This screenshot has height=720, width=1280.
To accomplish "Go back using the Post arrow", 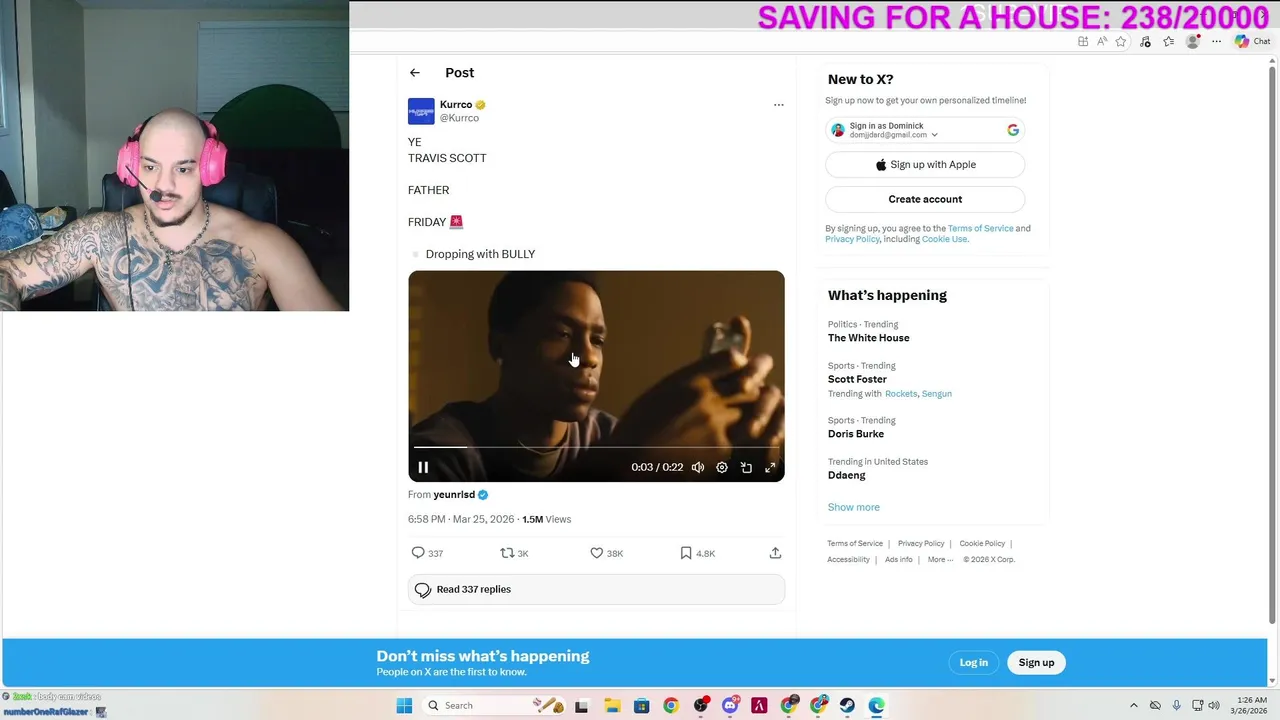I will pyautogui.click(x=415, y=73).
